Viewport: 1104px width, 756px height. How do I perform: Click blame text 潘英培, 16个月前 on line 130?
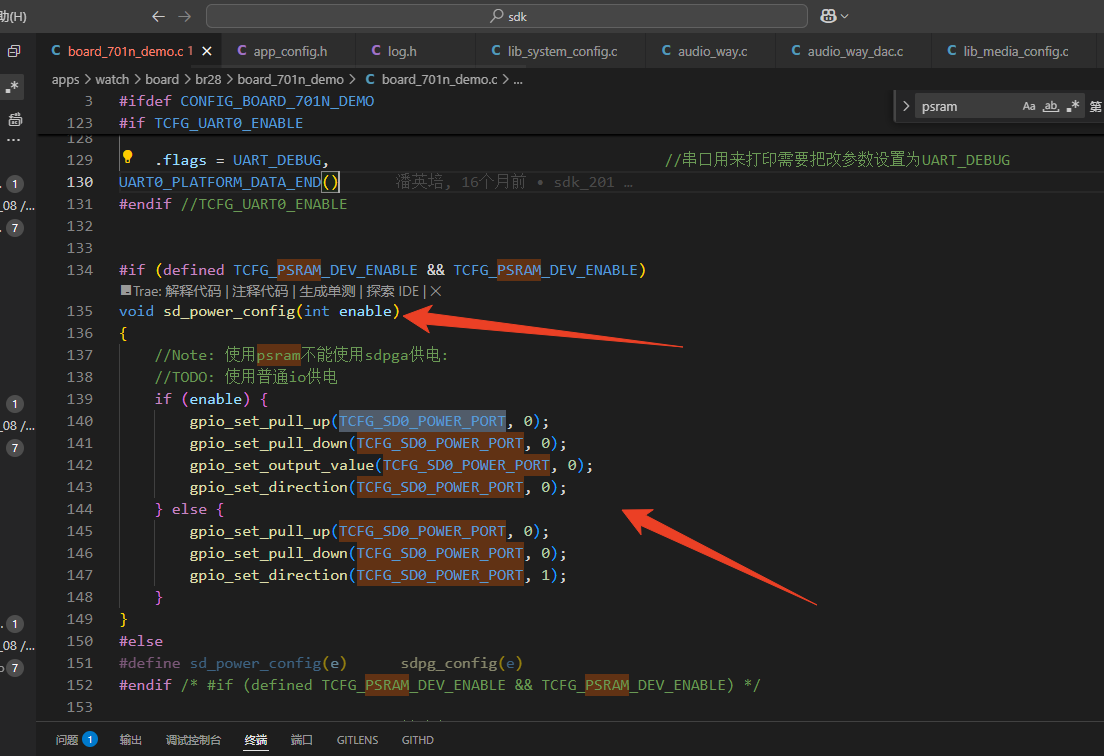pos(460,182)
